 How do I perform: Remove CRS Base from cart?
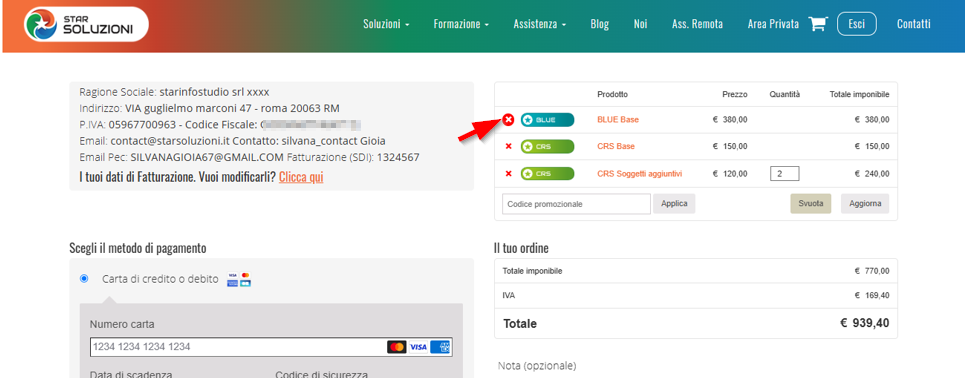508,147
